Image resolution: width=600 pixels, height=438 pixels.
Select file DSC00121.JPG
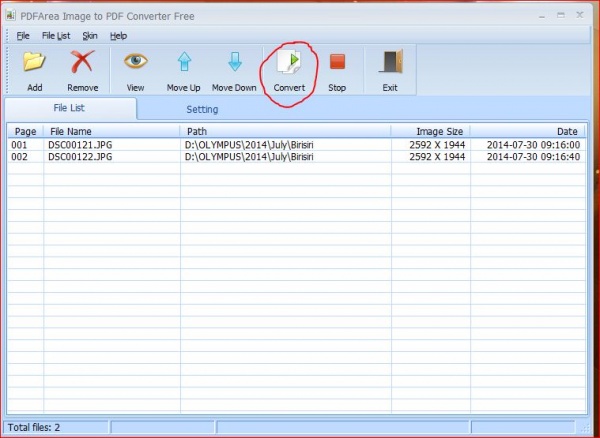[x=80, y=145]
